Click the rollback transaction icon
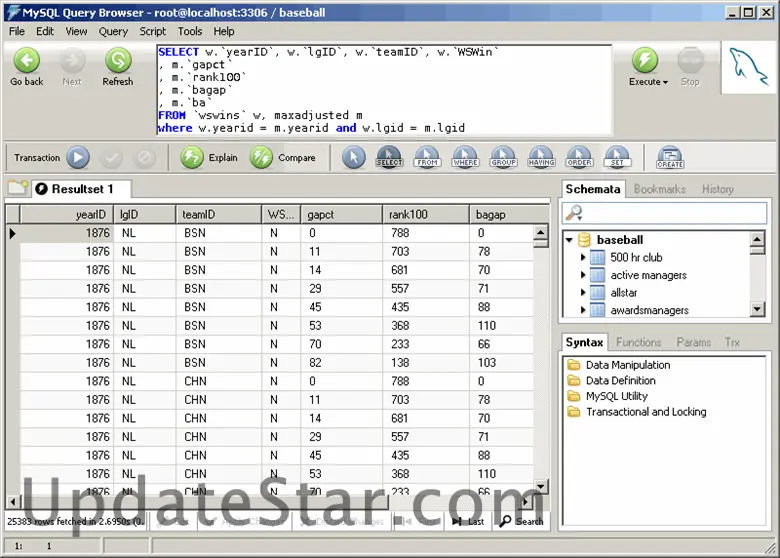The image size is (780, 558). tap(144, 158)
